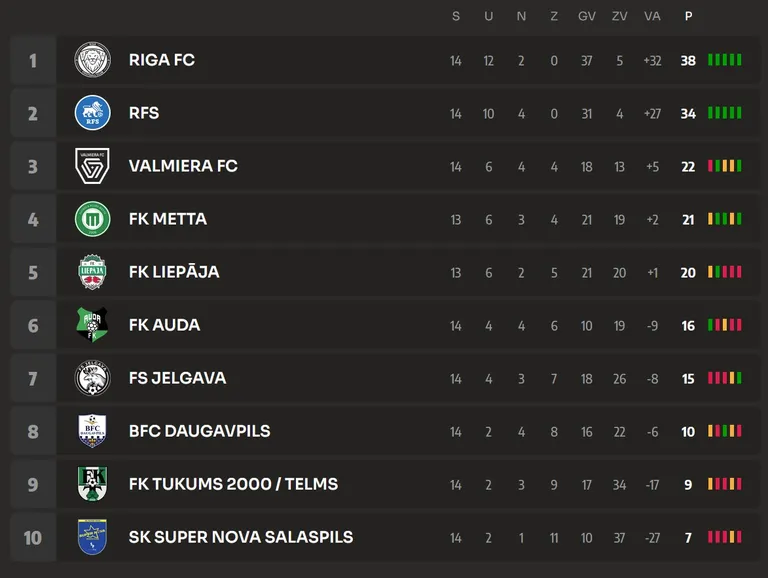The width and height of the screenshot is (768, 578).
Task: Open the FK TUKUMS 2000 / TELMS link
Action: click(233, 484)
